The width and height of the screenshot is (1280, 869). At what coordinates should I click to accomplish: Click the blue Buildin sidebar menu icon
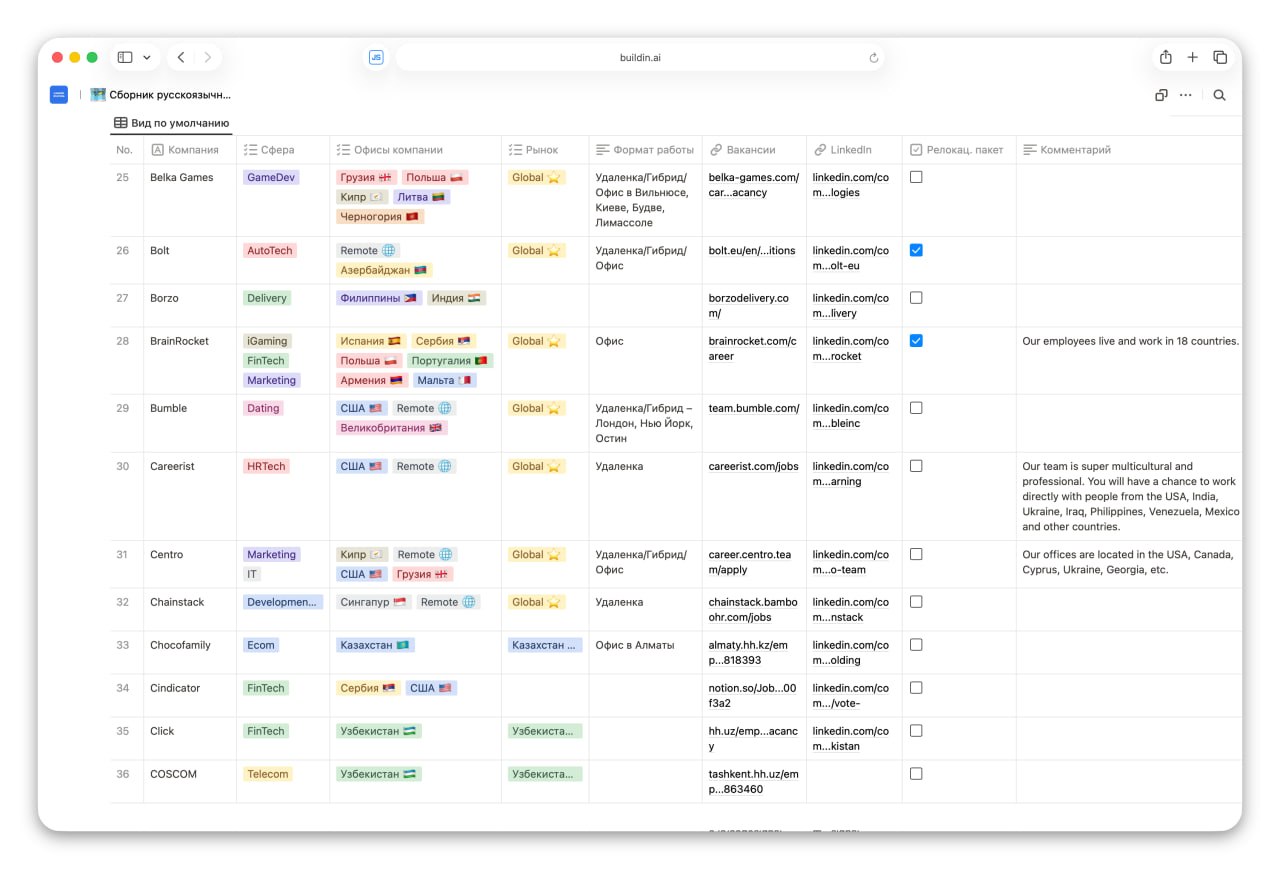pos(59,95)
